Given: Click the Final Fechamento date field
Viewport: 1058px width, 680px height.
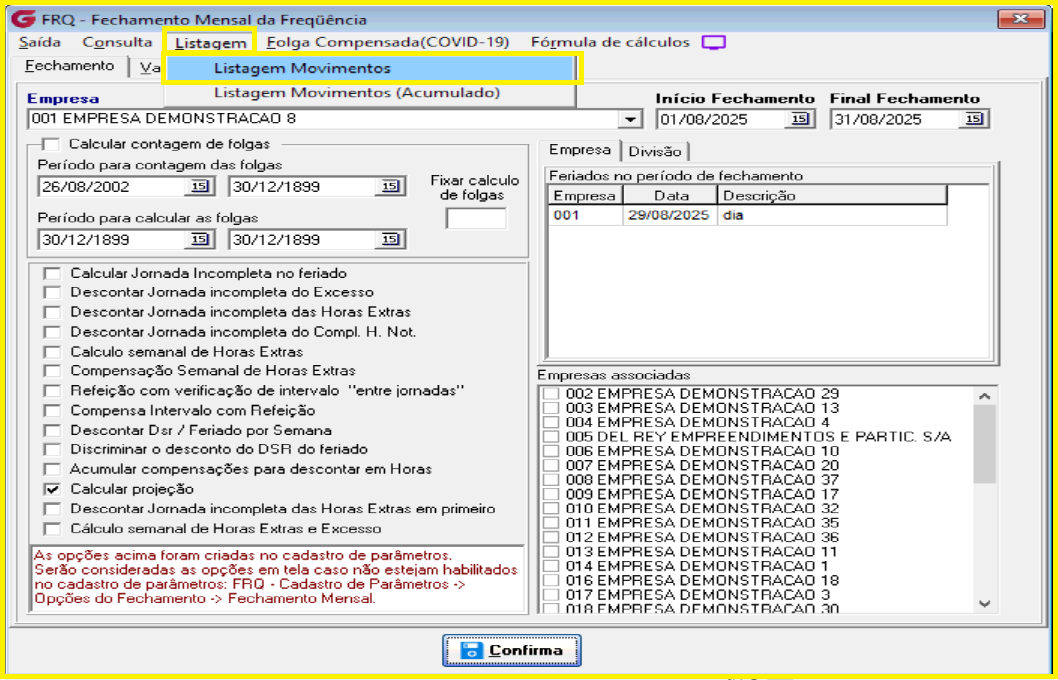Looking at the screenshot, I should coord(896,119).
